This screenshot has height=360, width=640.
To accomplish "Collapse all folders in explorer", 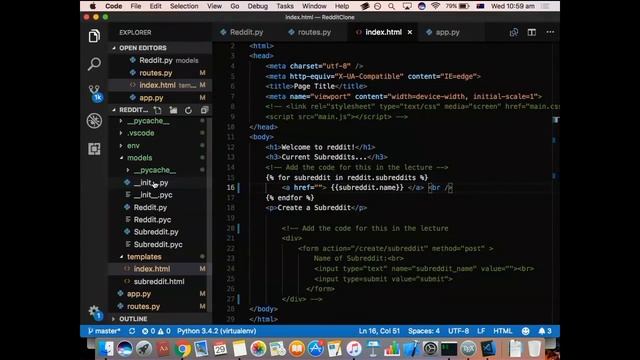I will (204, 110).
